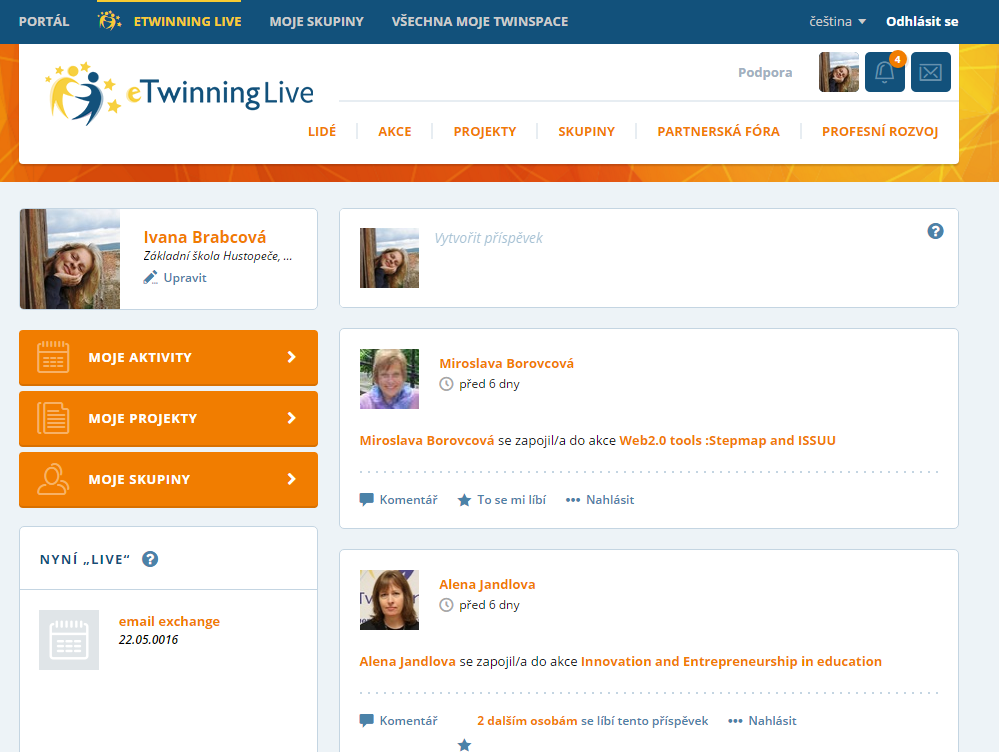Open Miroslava Borovcová post author name
This screenshot has height=752, width=999.
pyautogui.click(x=507, y=363)
